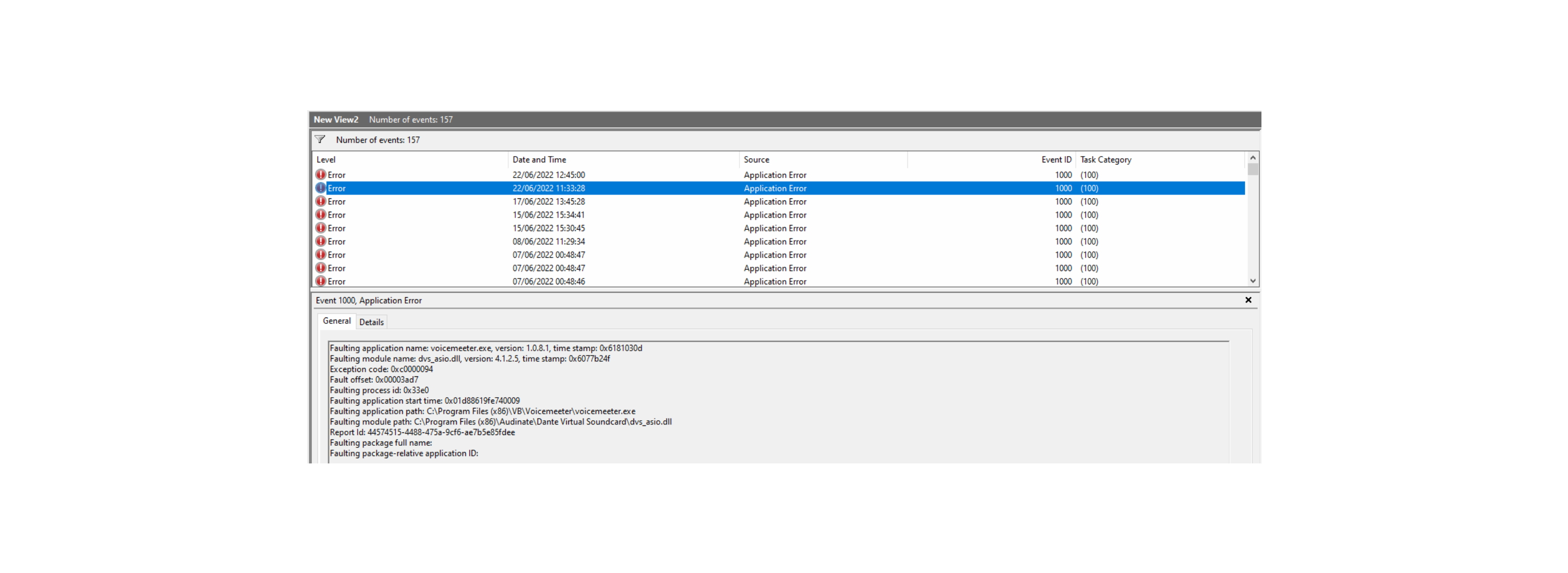Click scroll down arrow of event list
The height and width of the screenshot is (573, 1568).
click(x=1253, y=281)
